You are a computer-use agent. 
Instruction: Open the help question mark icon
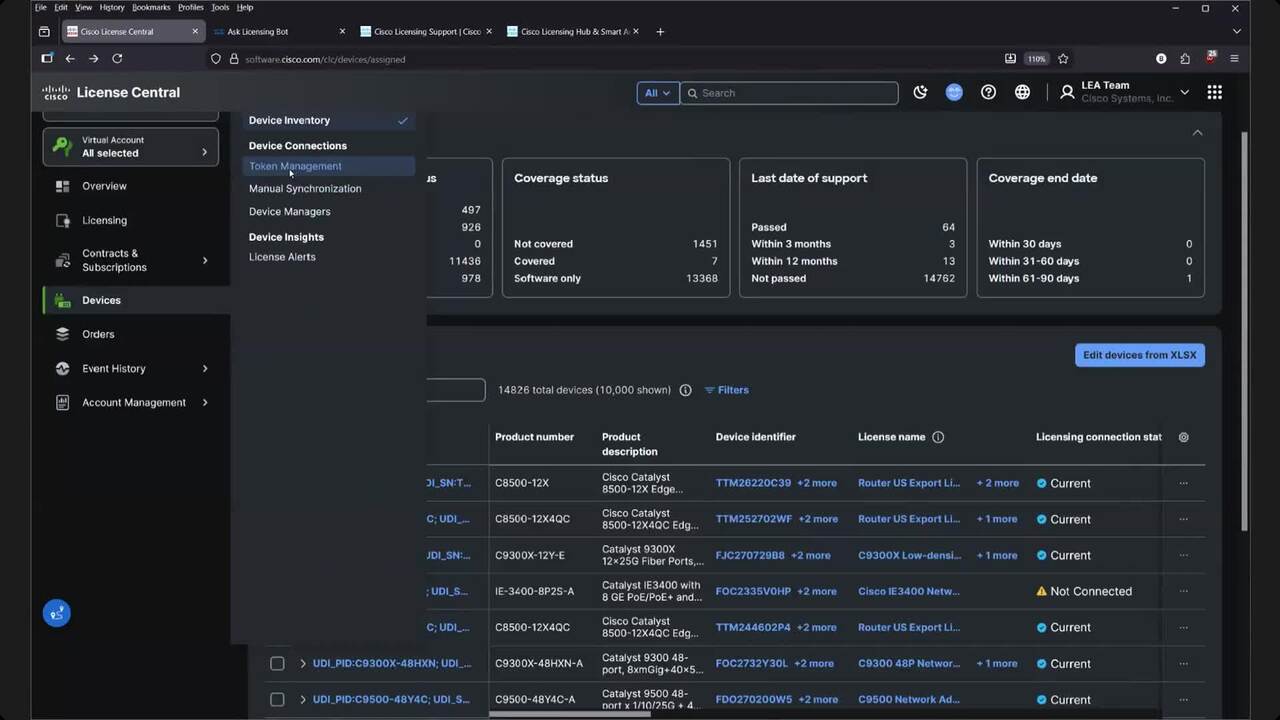pos(988,92)
